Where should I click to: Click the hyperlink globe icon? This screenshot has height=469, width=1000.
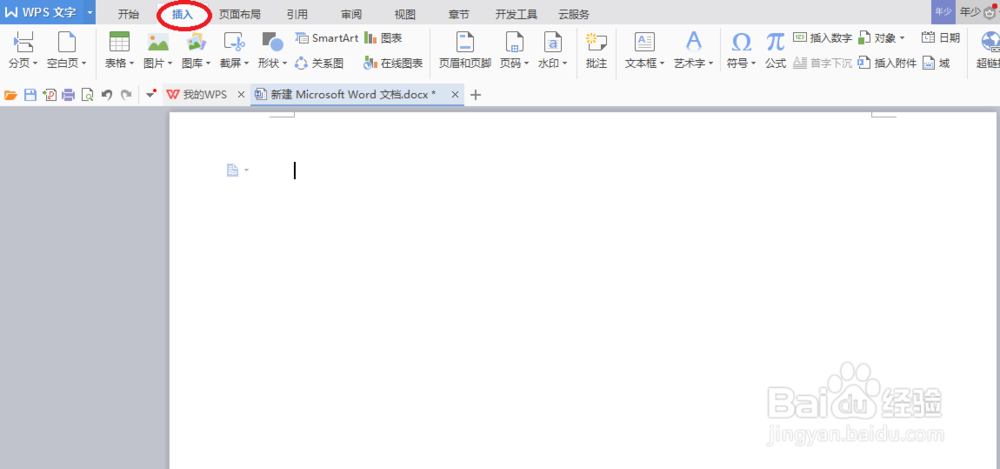point(989,42)
